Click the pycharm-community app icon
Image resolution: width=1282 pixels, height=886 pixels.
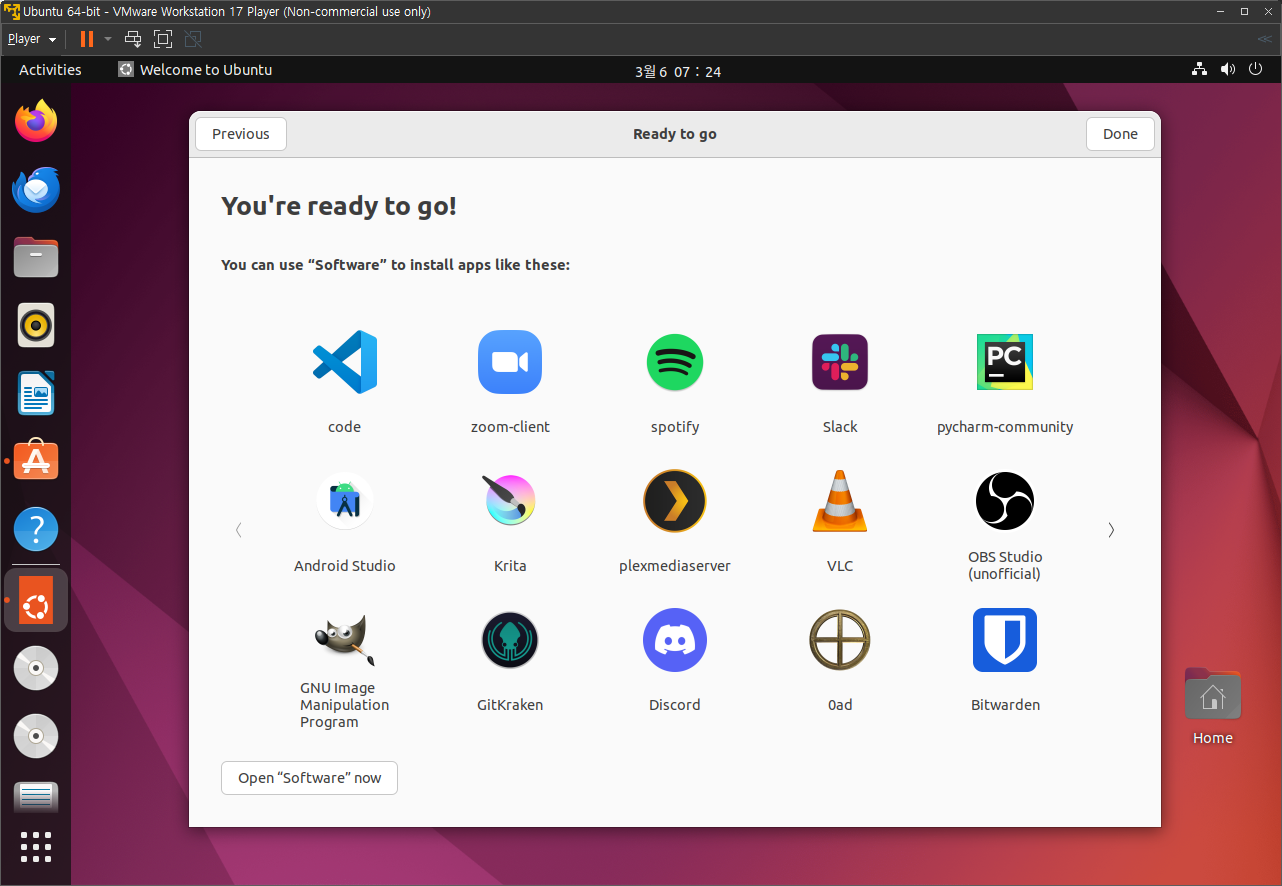[1005, 362]
